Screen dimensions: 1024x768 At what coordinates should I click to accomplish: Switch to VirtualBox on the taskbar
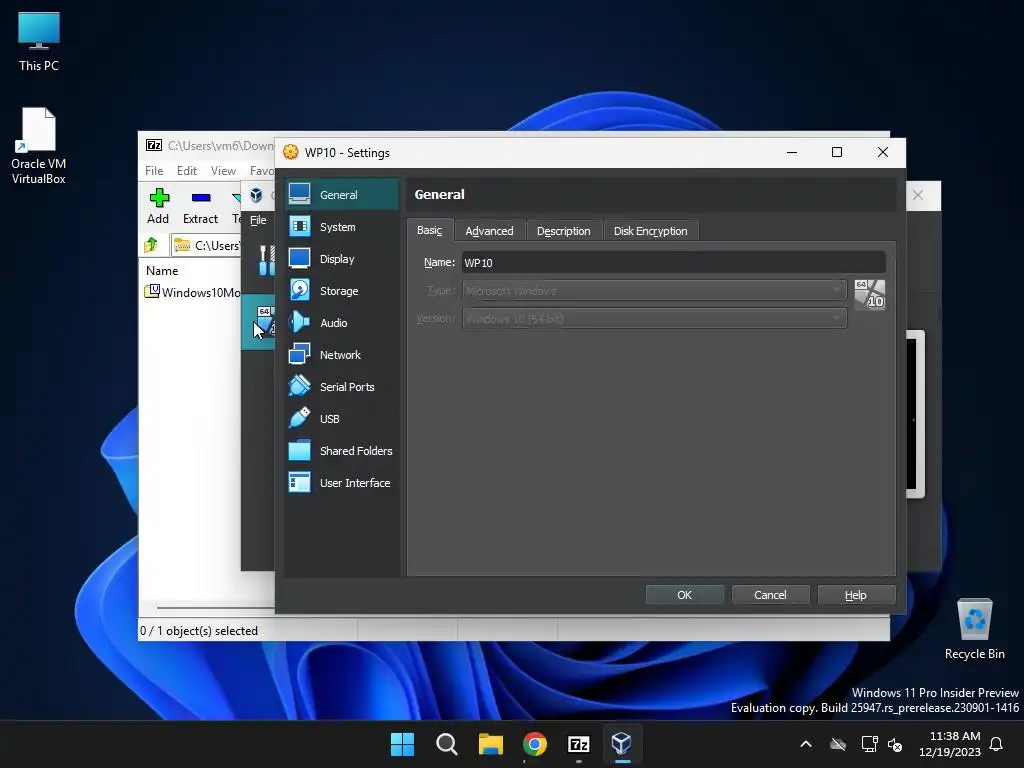point(622,744)
